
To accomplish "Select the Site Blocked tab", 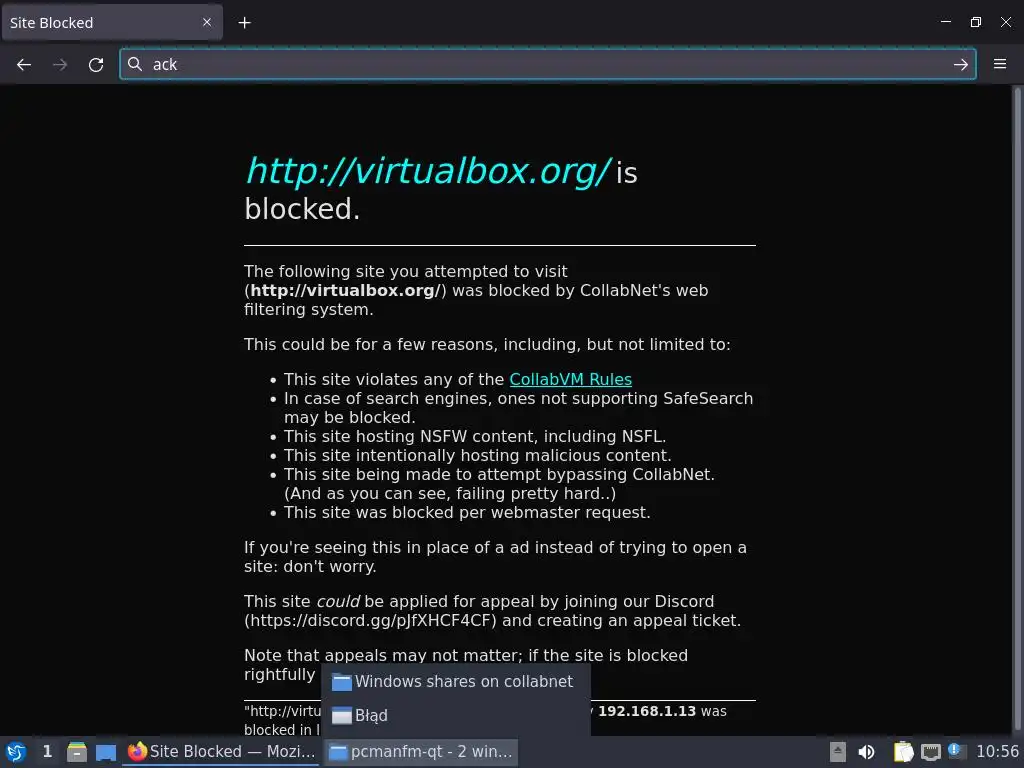I will click(x=112, y=23).
